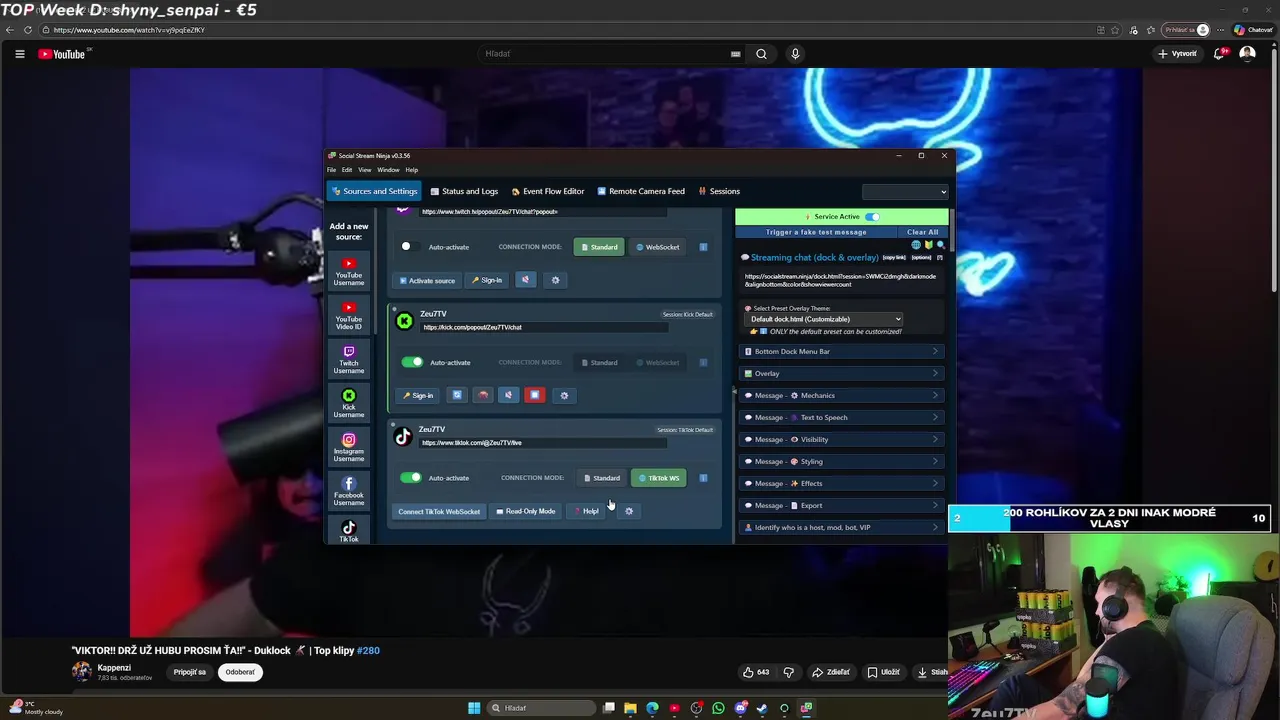
Task: Open File Explorer from the taskbar
Action: pos(630,708)
